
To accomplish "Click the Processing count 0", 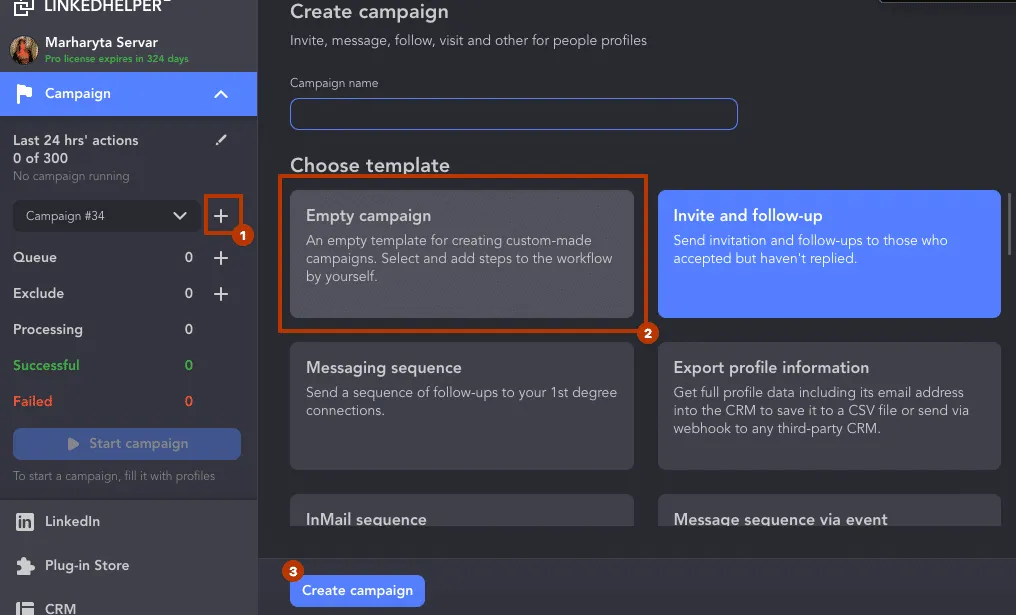I will (189, 329).
